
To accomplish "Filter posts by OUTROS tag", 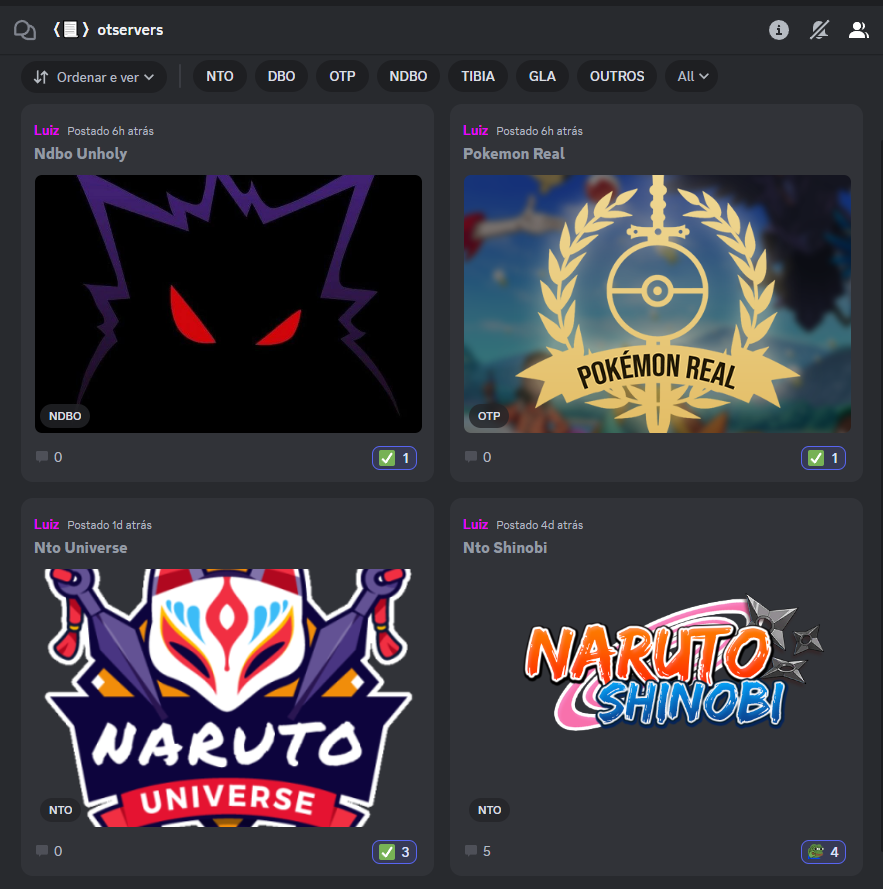I will tap(617, 77).
